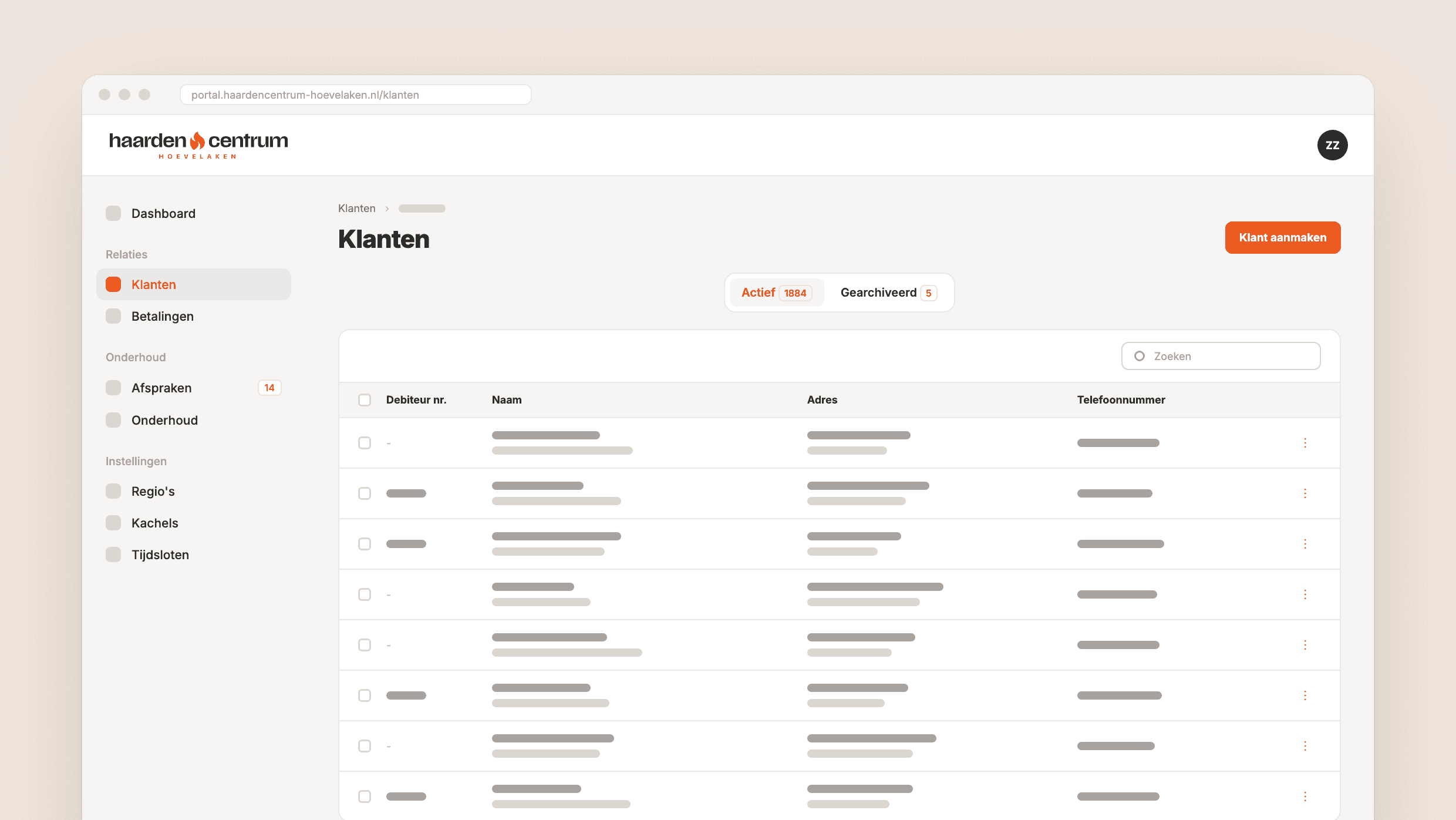Screen dimensions: 1456x820
Task: Tick the checkbox in the second table row
Action: [x=365, y=493]
